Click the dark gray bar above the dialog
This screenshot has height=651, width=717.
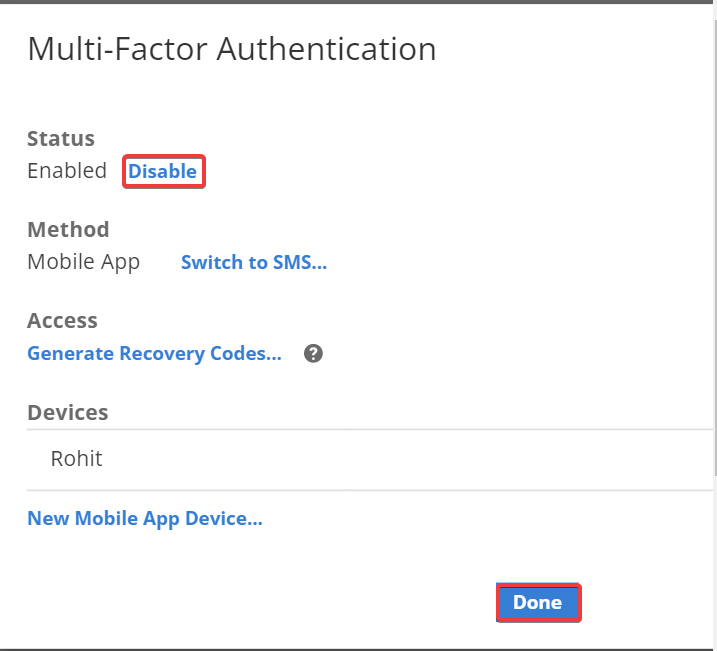pos(358,2)
